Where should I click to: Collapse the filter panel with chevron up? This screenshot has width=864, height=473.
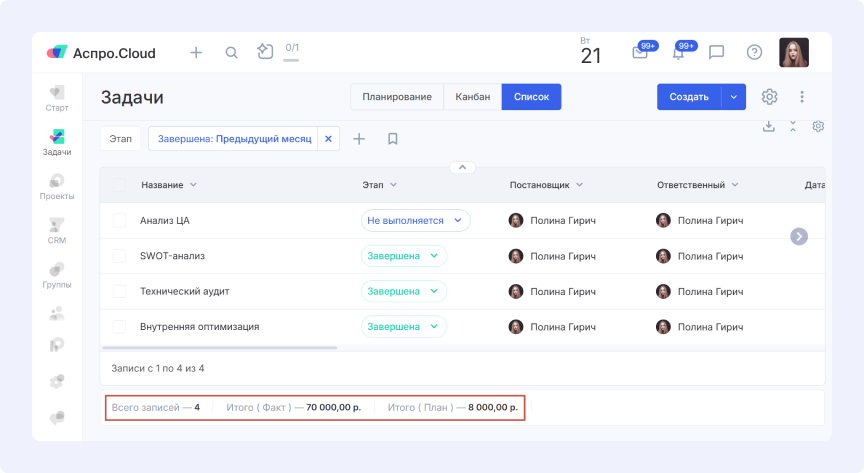pos(461,167)
